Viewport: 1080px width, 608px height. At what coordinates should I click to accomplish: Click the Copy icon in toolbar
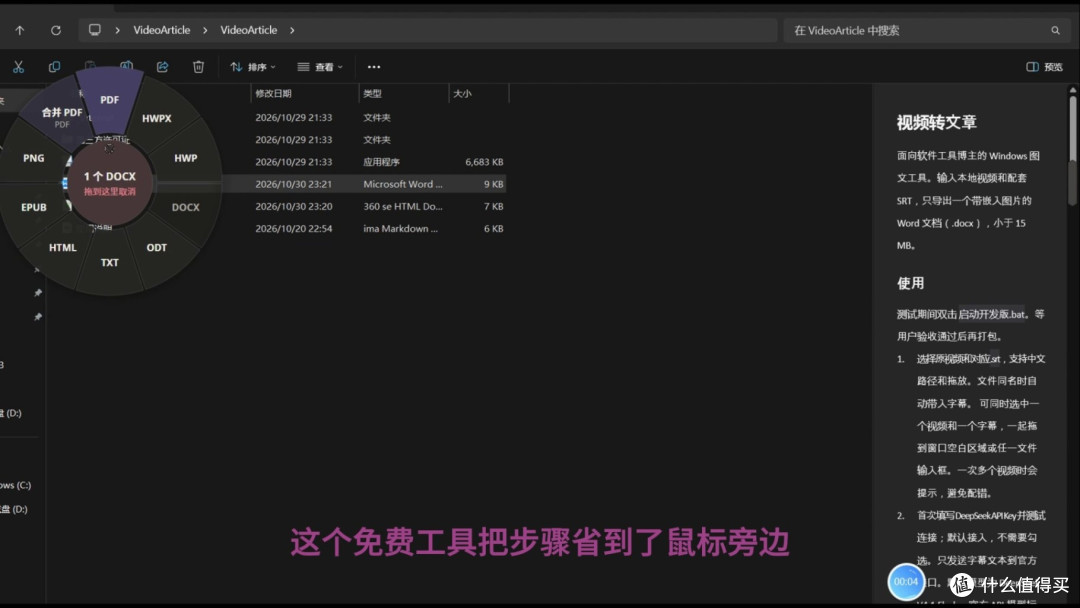tap(54, 67)
